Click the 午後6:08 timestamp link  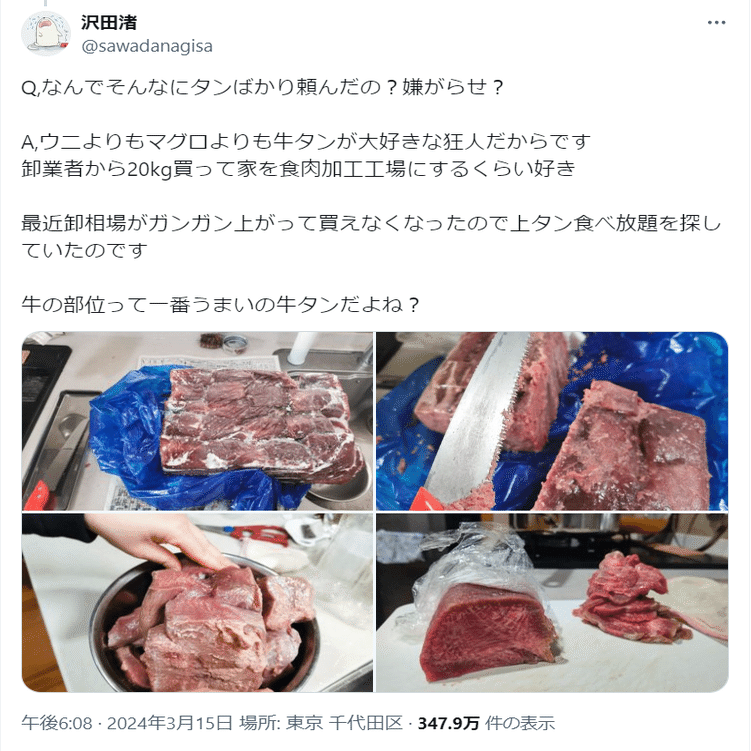point(57,723)
